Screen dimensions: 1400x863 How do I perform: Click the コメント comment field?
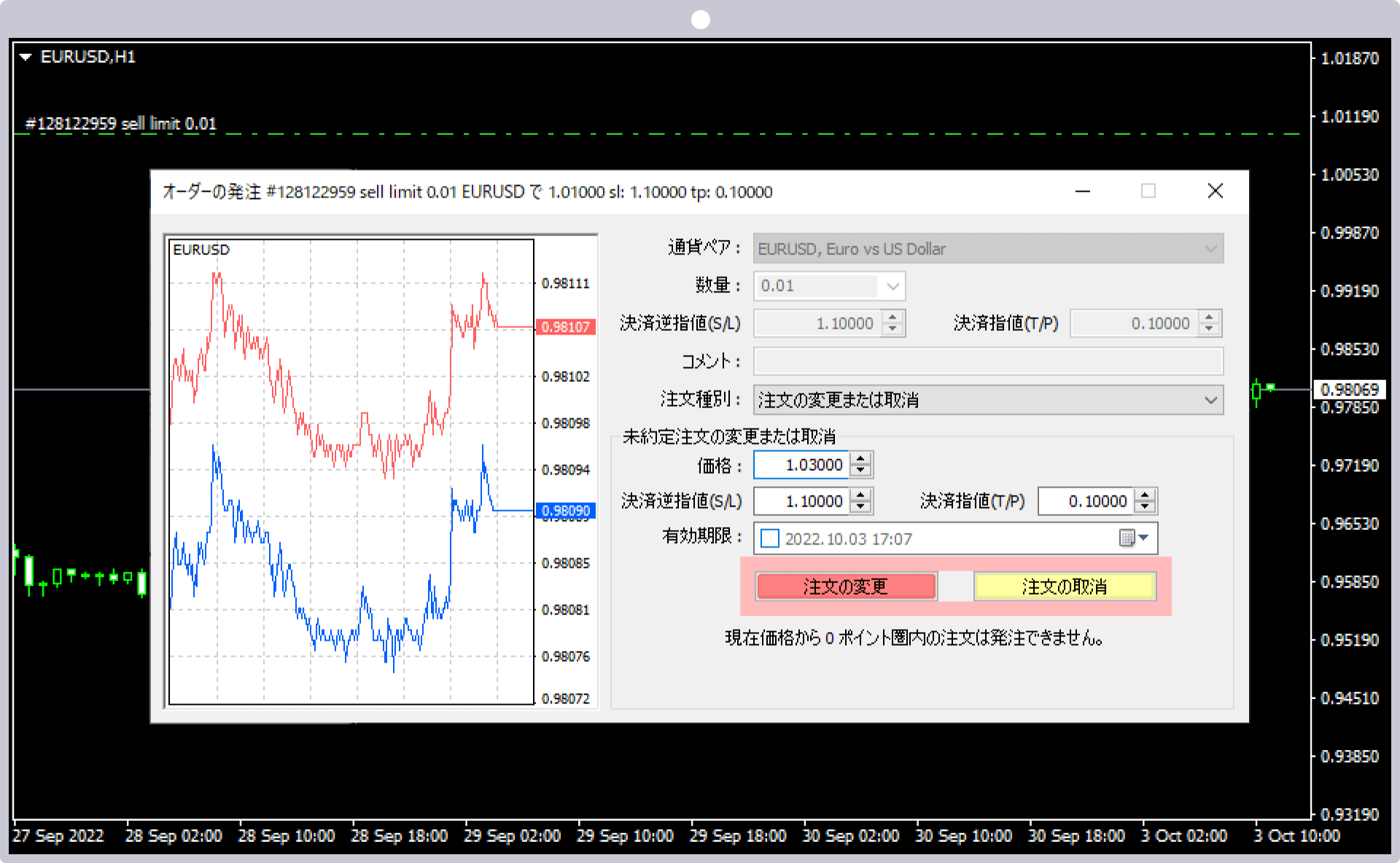point(988,362)
